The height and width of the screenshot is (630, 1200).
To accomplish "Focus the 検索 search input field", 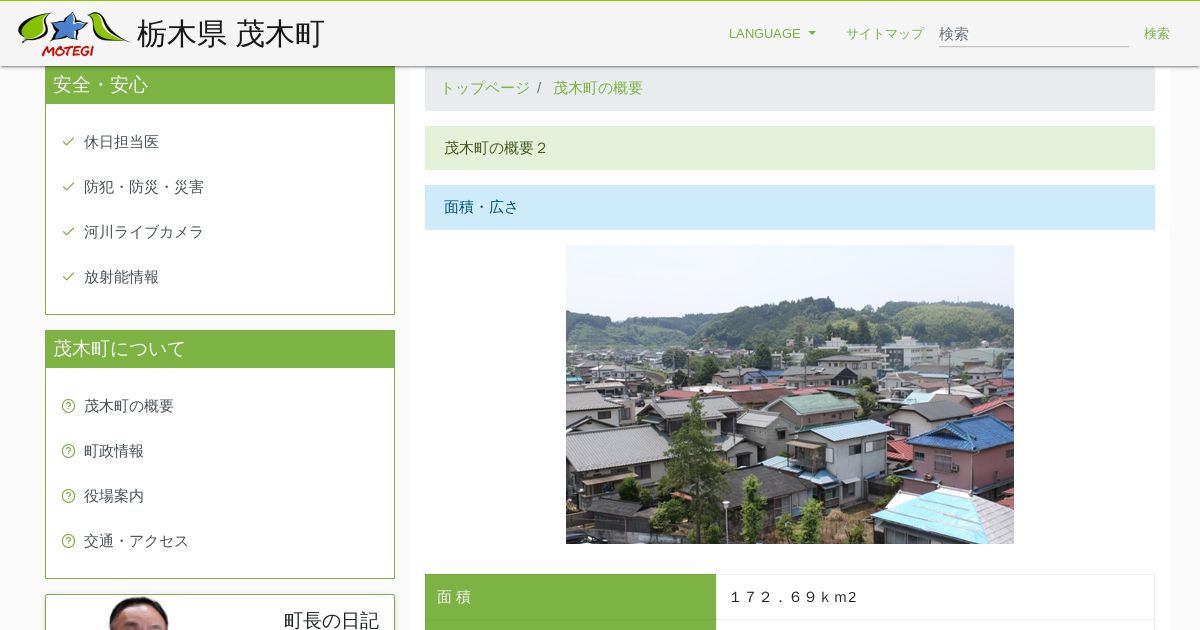I will (x=1034, y=34).
